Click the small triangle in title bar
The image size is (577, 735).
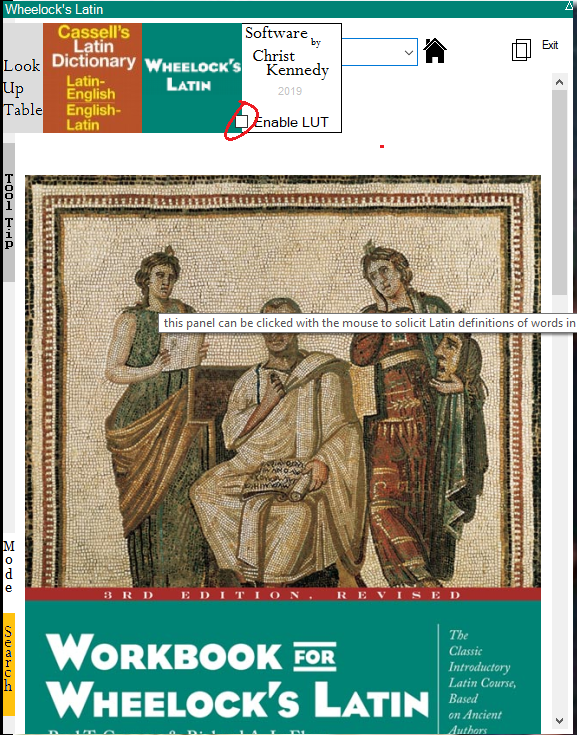569,6
